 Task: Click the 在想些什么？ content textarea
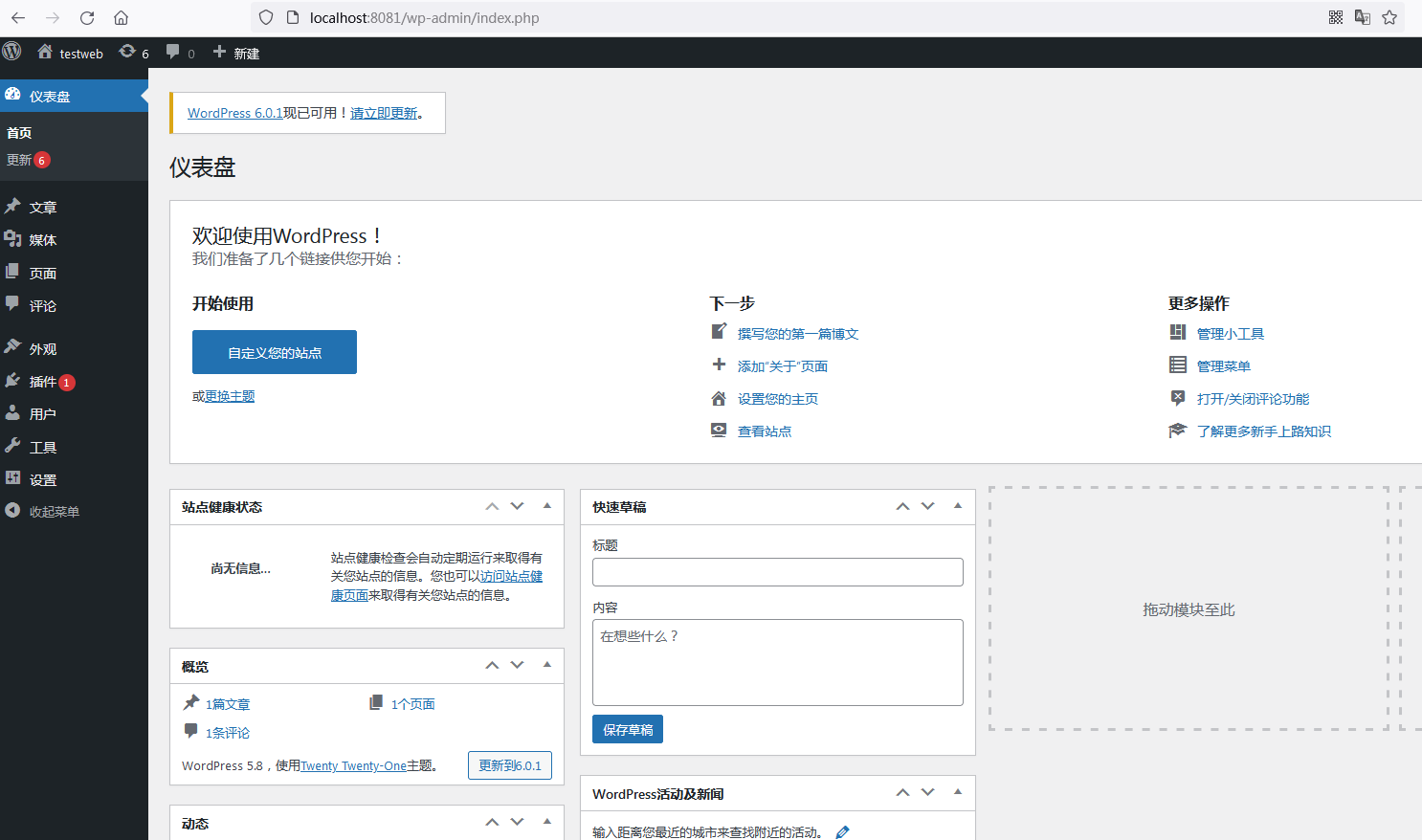tap(778, 662)
